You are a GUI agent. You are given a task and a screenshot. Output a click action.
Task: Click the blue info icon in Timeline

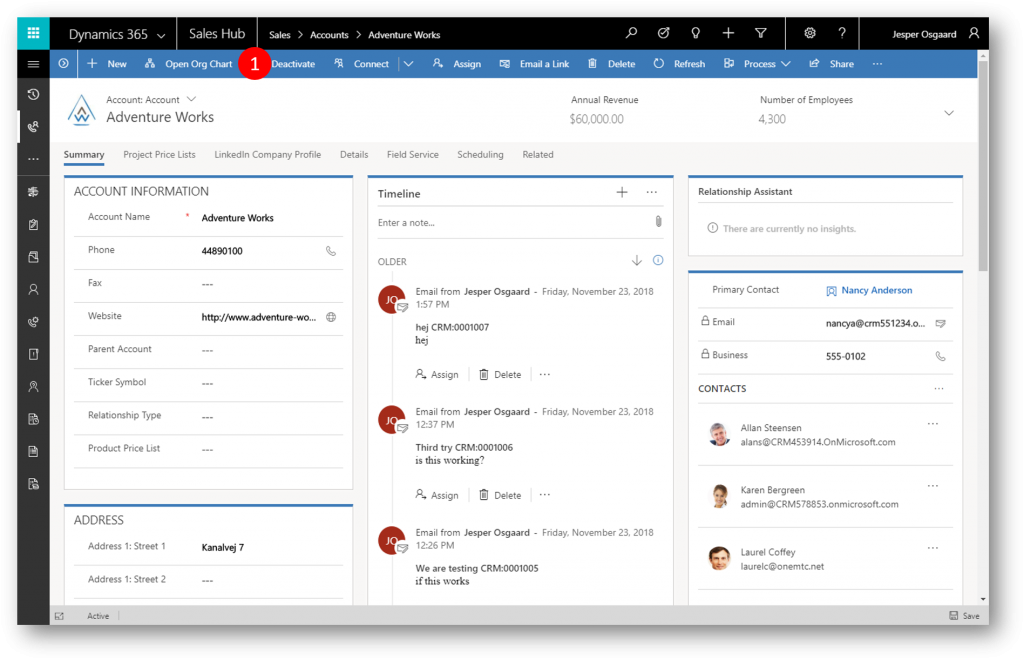pyautogui.click(x=658, y=260)
